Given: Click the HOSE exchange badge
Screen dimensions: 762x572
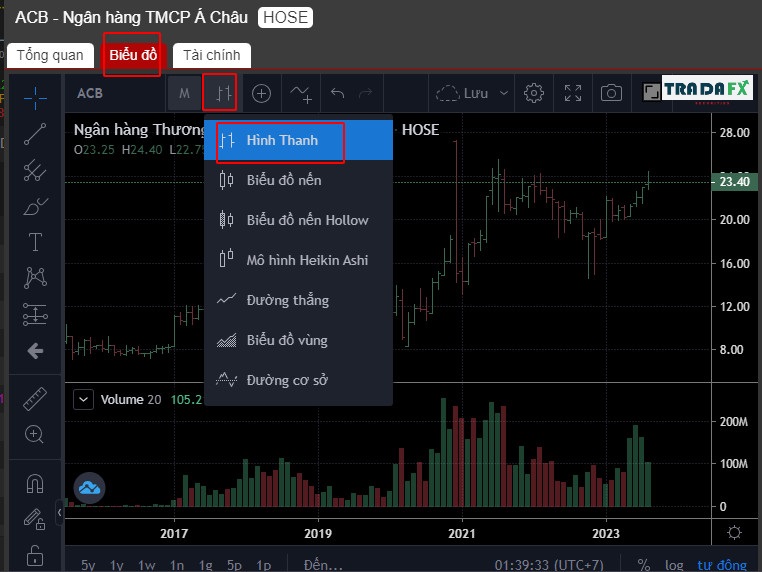Looking at the screenshot, I should [x=285, y=17].
